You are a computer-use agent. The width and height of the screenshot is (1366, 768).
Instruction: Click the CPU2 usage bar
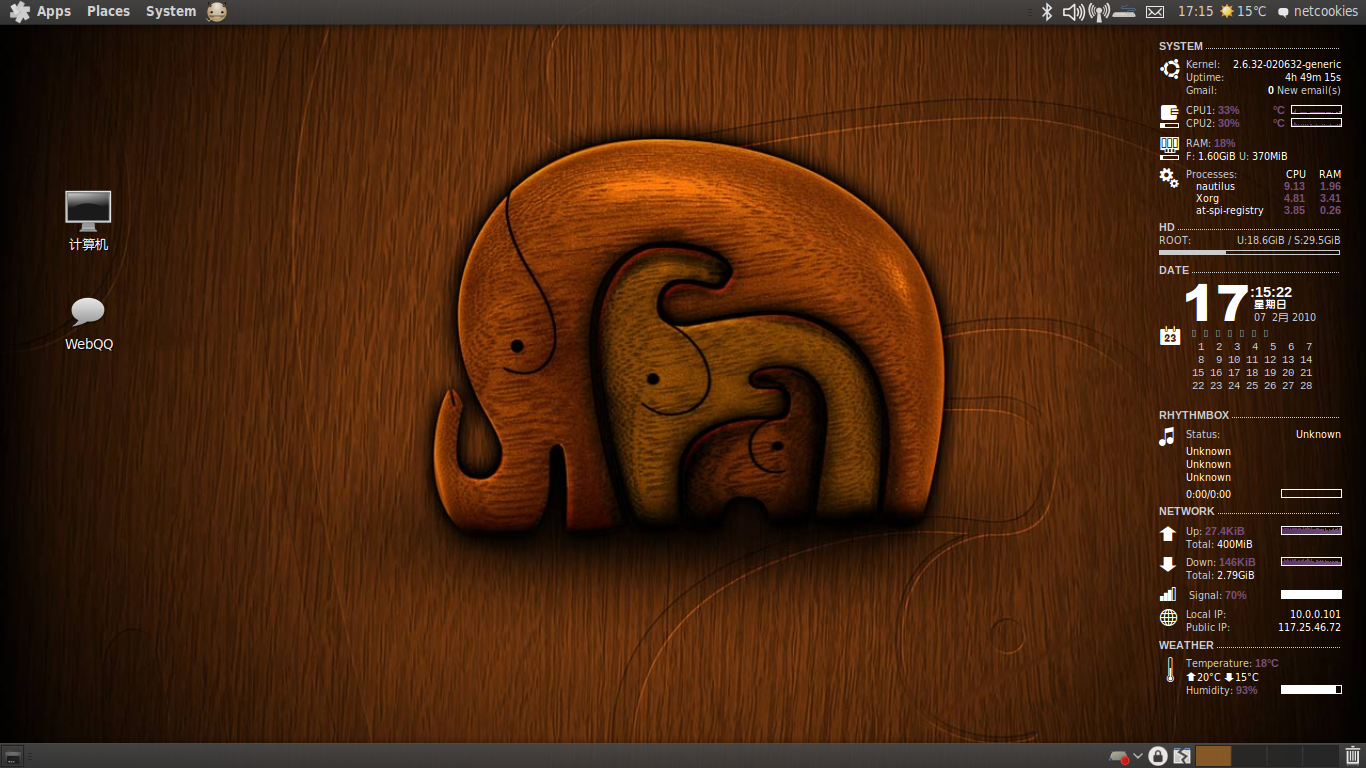(1316, 123)
